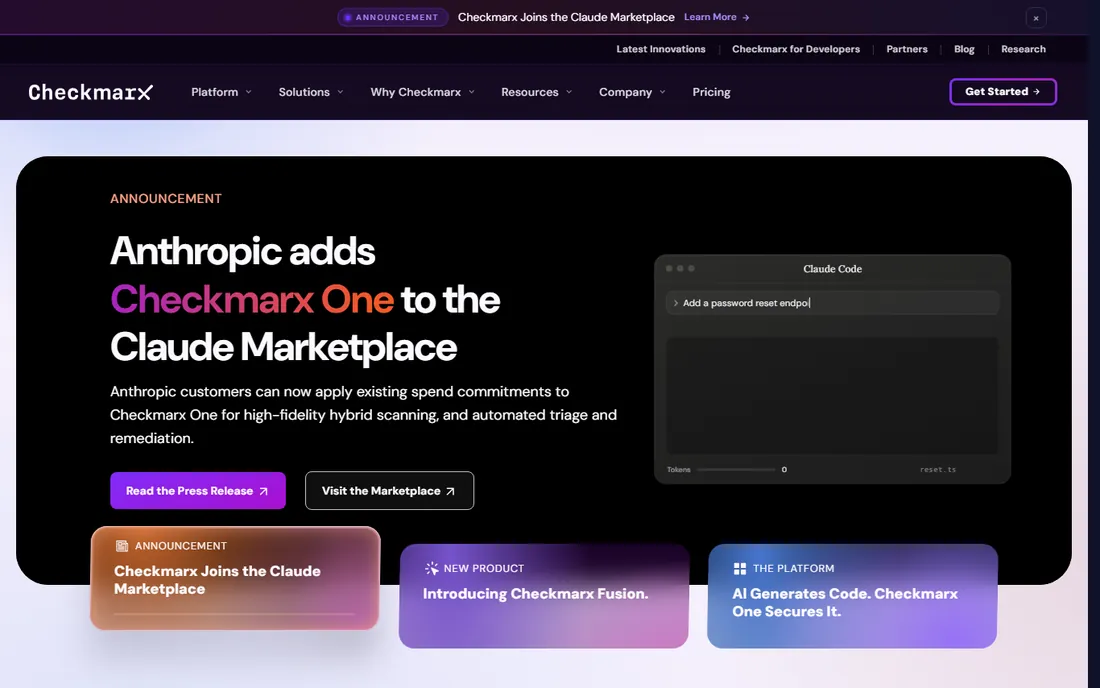1100x688 pixels.
Task: Select the AI Generates Code card
Action: pyautogui.click(x=852, y=595)
